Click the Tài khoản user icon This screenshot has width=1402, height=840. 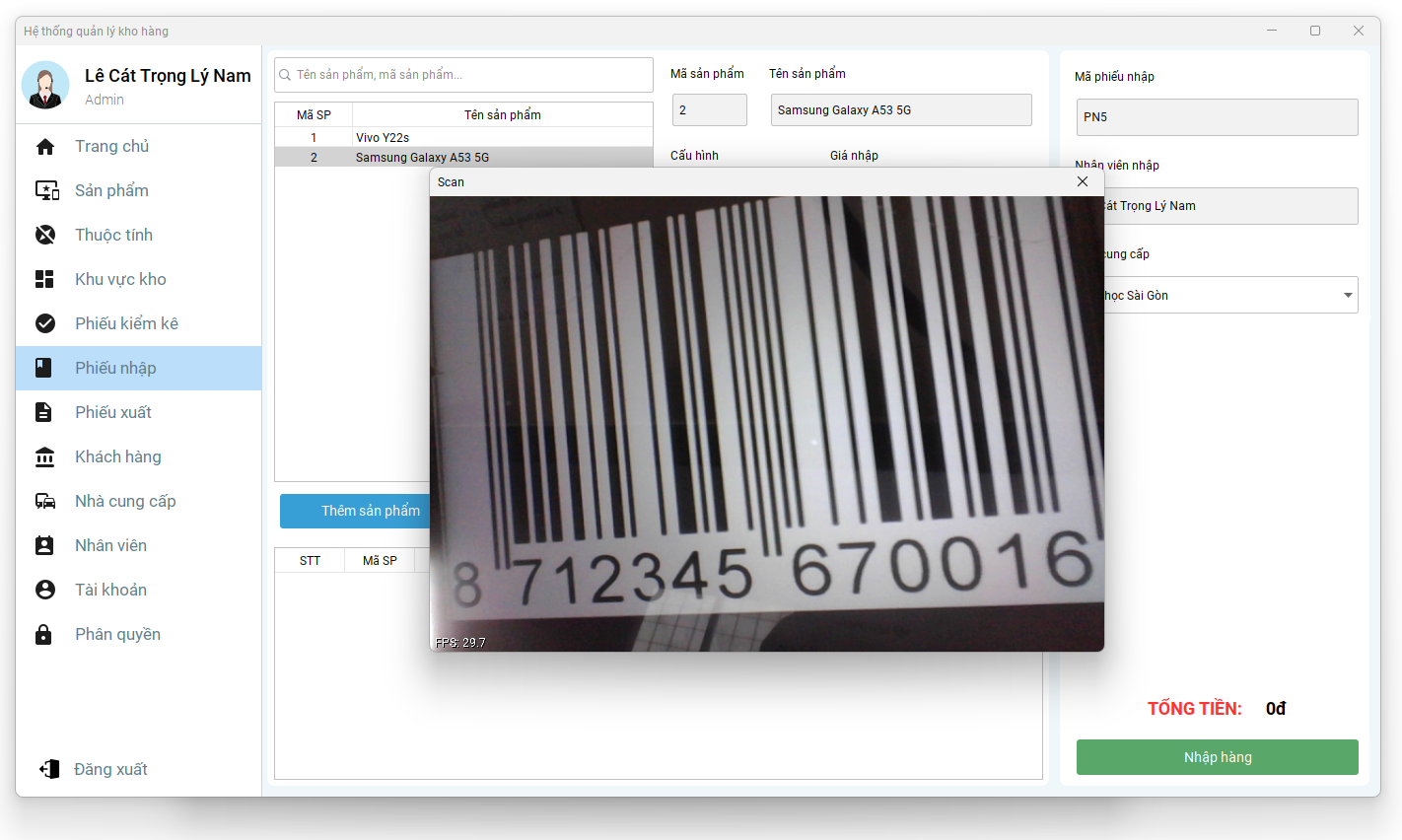(x=45, y=590)
